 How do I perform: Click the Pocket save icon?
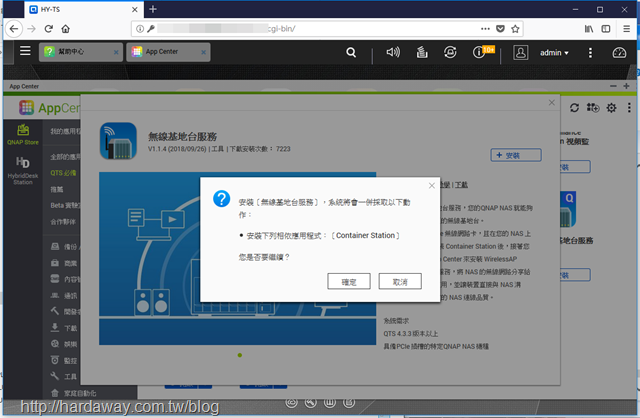500,29
